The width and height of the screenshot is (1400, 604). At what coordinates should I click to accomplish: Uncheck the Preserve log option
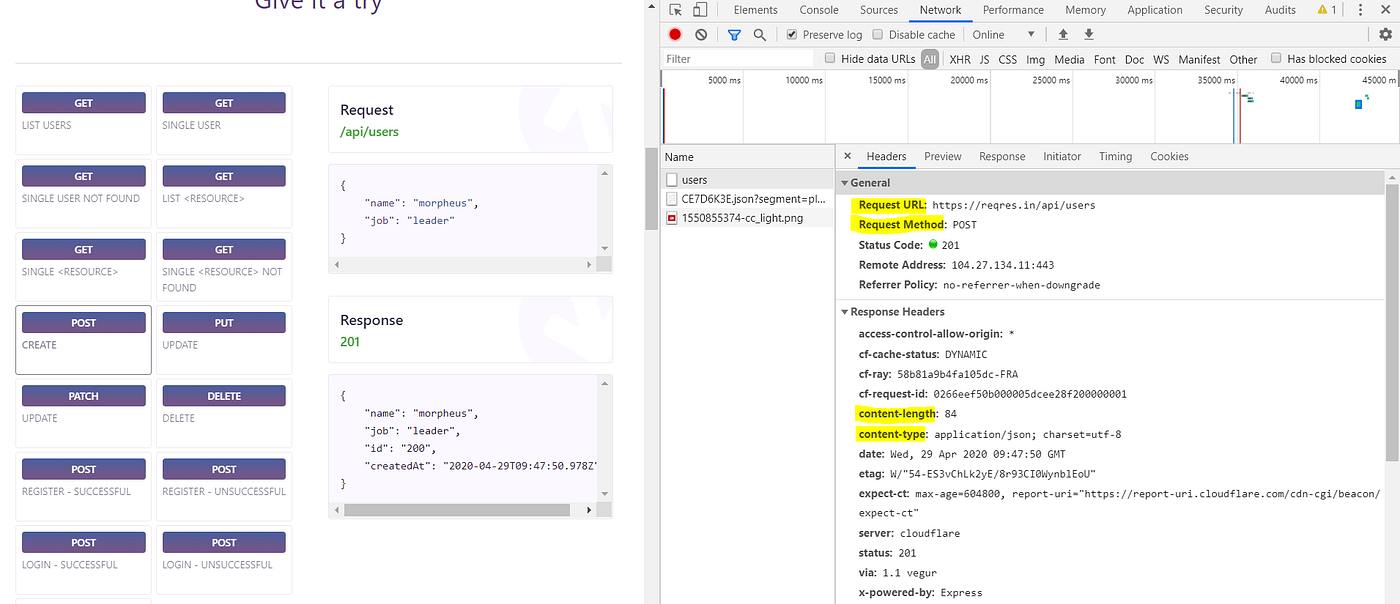(x=791, y=34)
